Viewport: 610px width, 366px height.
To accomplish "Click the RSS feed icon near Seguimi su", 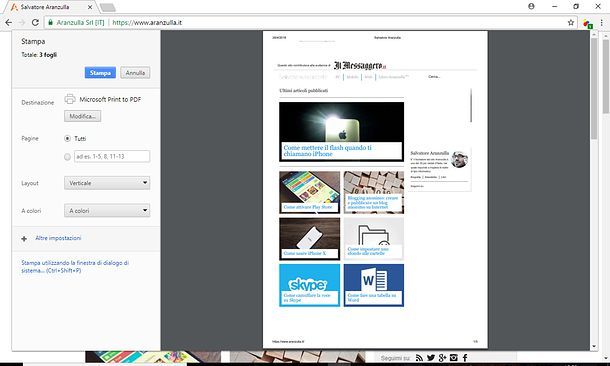I will (419, 358).
